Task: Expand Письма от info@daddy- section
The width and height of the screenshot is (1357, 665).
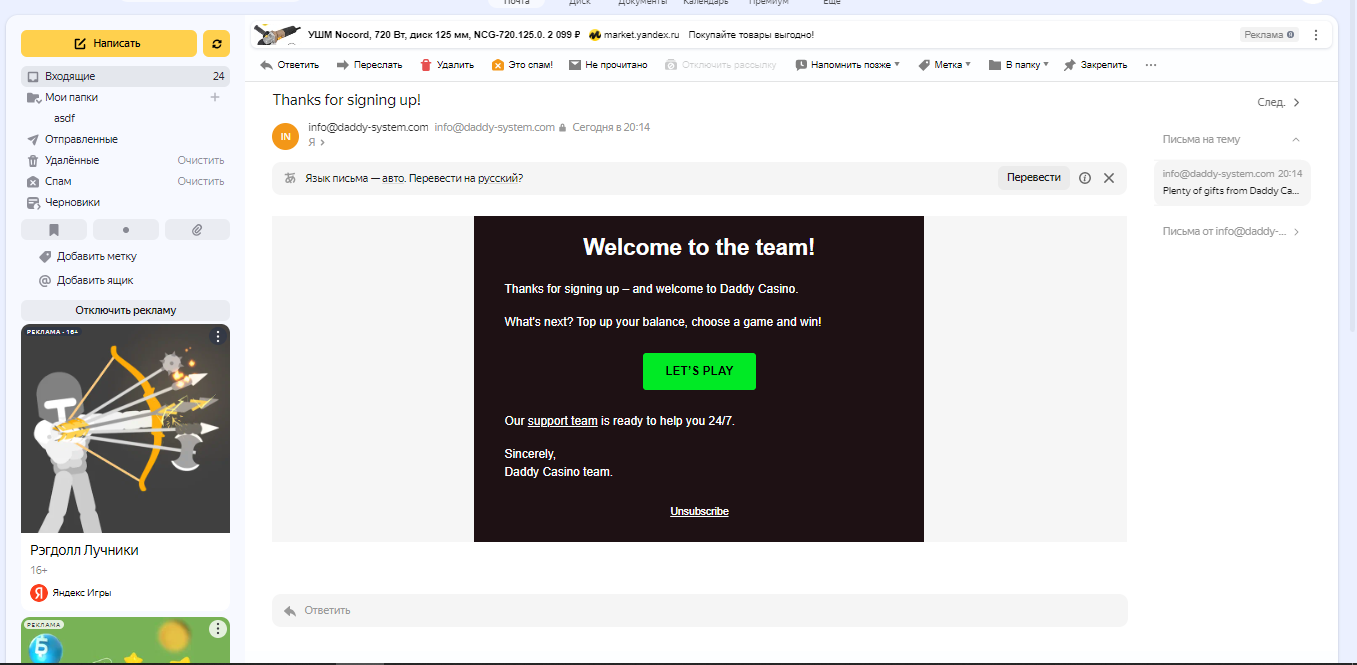Action: tap(1232, 232)
